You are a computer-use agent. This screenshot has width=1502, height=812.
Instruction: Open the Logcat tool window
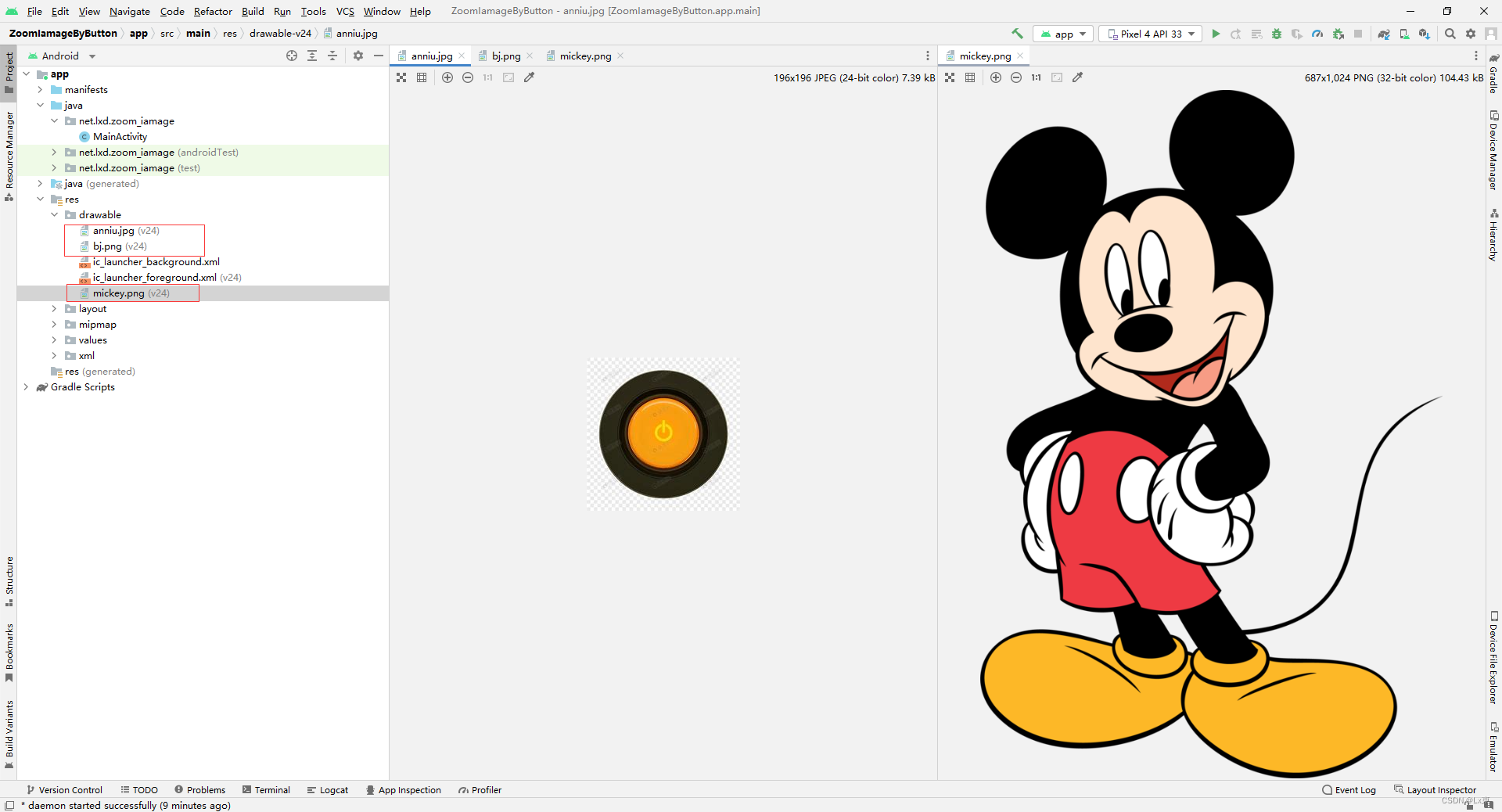328,790
